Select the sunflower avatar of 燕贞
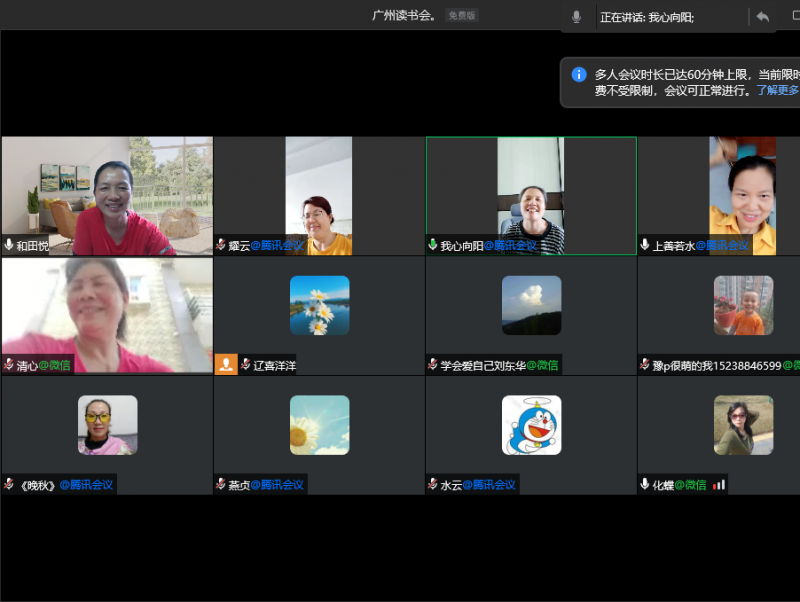The height and width of the screenshot is (602, 800). (x=319, y=425)
